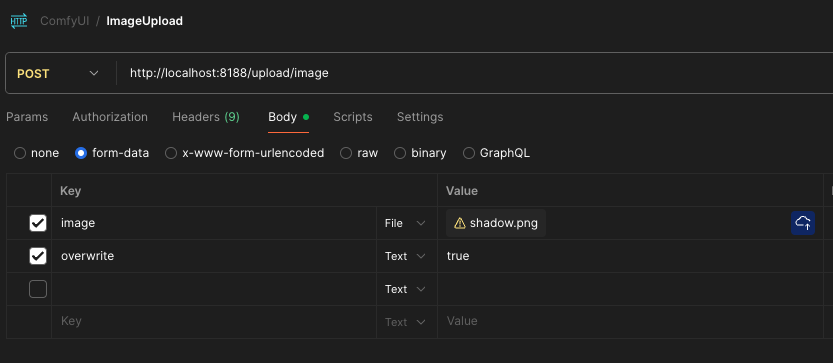Image resolution: width=833 pixels, height=363 pixels.
Task: Click the cloud upload icon for shadow.png
Action: [803, 223]
